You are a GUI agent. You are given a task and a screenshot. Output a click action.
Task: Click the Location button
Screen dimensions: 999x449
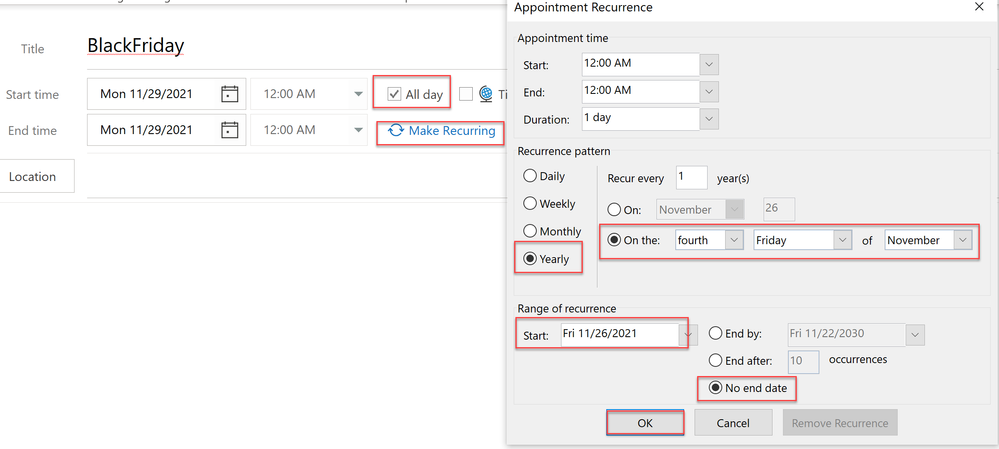tap(33, 177)
